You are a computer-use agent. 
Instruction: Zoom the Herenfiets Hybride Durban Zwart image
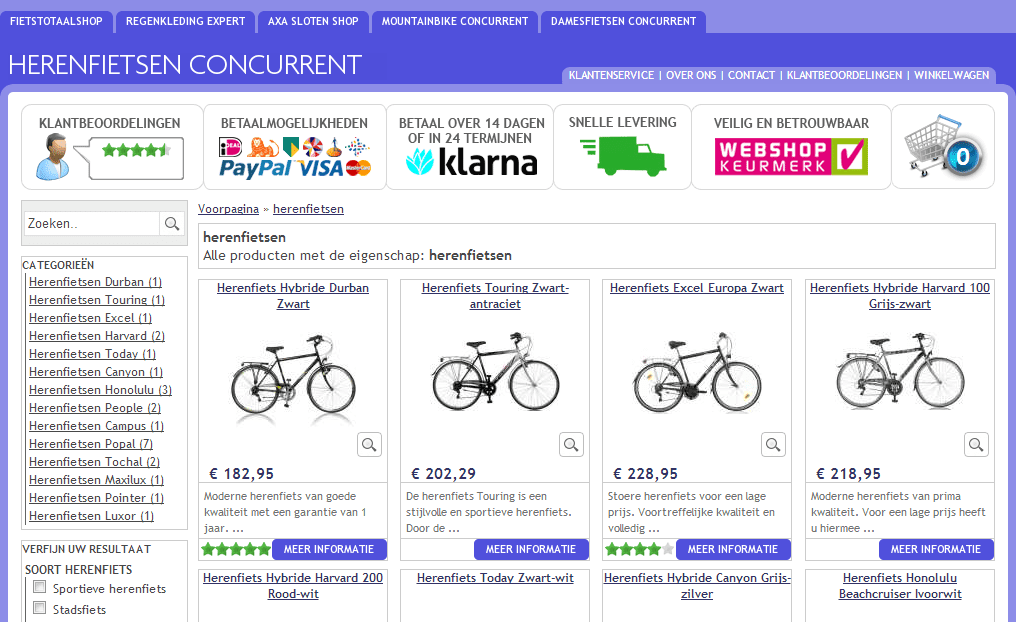point(369,444)
